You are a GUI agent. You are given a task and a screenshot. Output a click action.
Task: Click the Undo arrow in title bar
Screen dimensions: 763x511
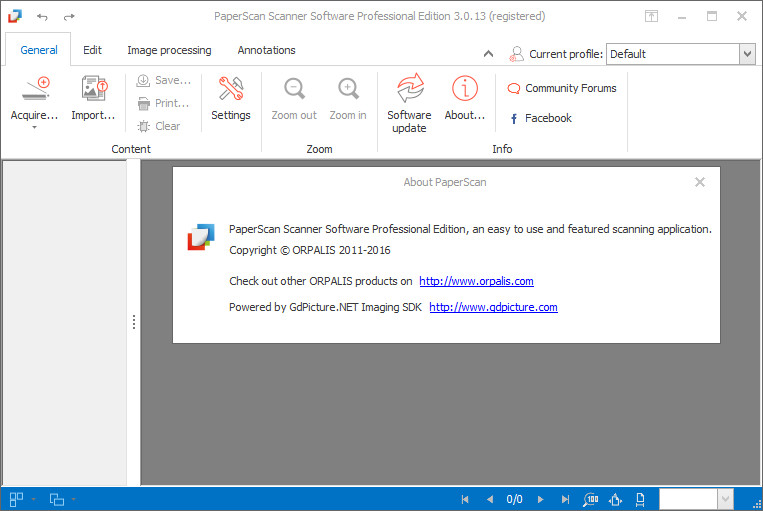click(x=42, y=17)
